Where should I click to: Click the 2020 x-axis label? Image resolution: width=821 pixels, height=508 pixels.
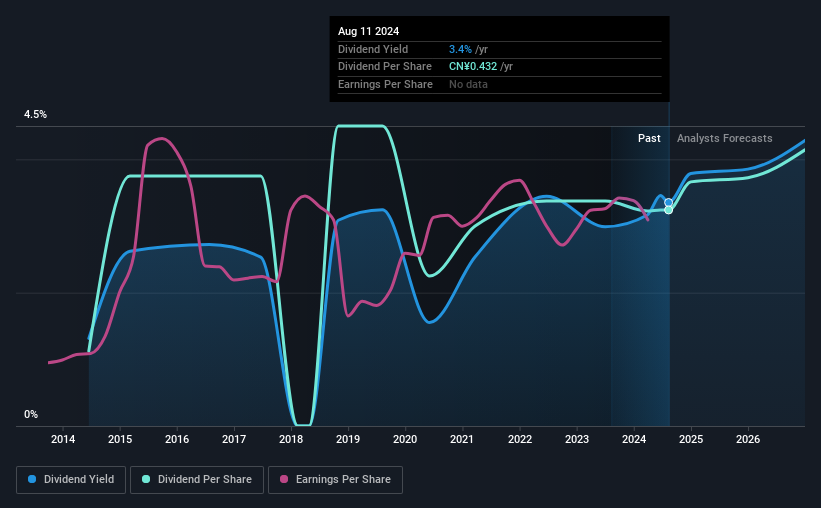coord(405,439)
